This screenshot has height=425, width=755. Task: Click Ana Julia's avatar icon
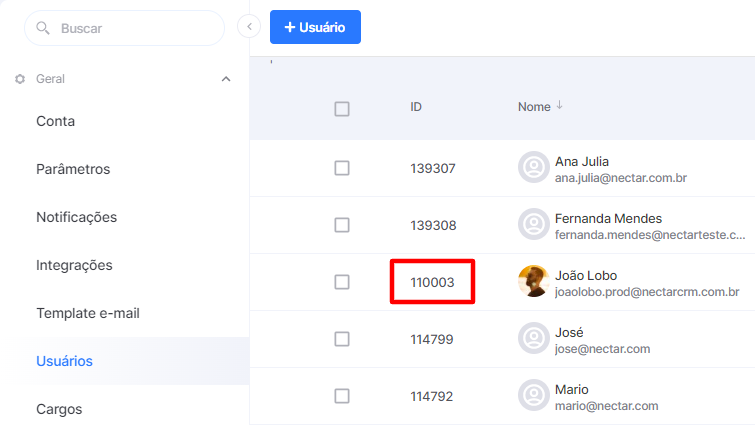[x=533, y=167]
